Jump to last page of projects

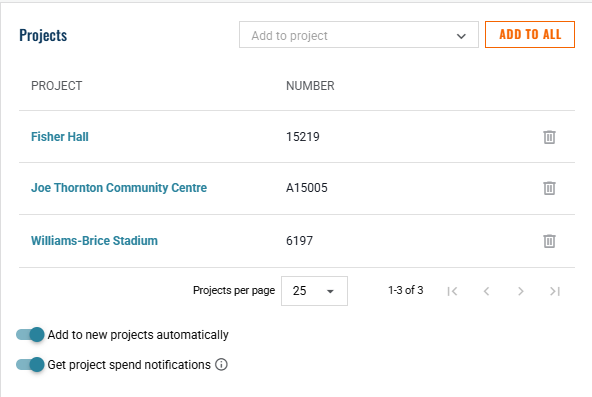pos(555,291)
